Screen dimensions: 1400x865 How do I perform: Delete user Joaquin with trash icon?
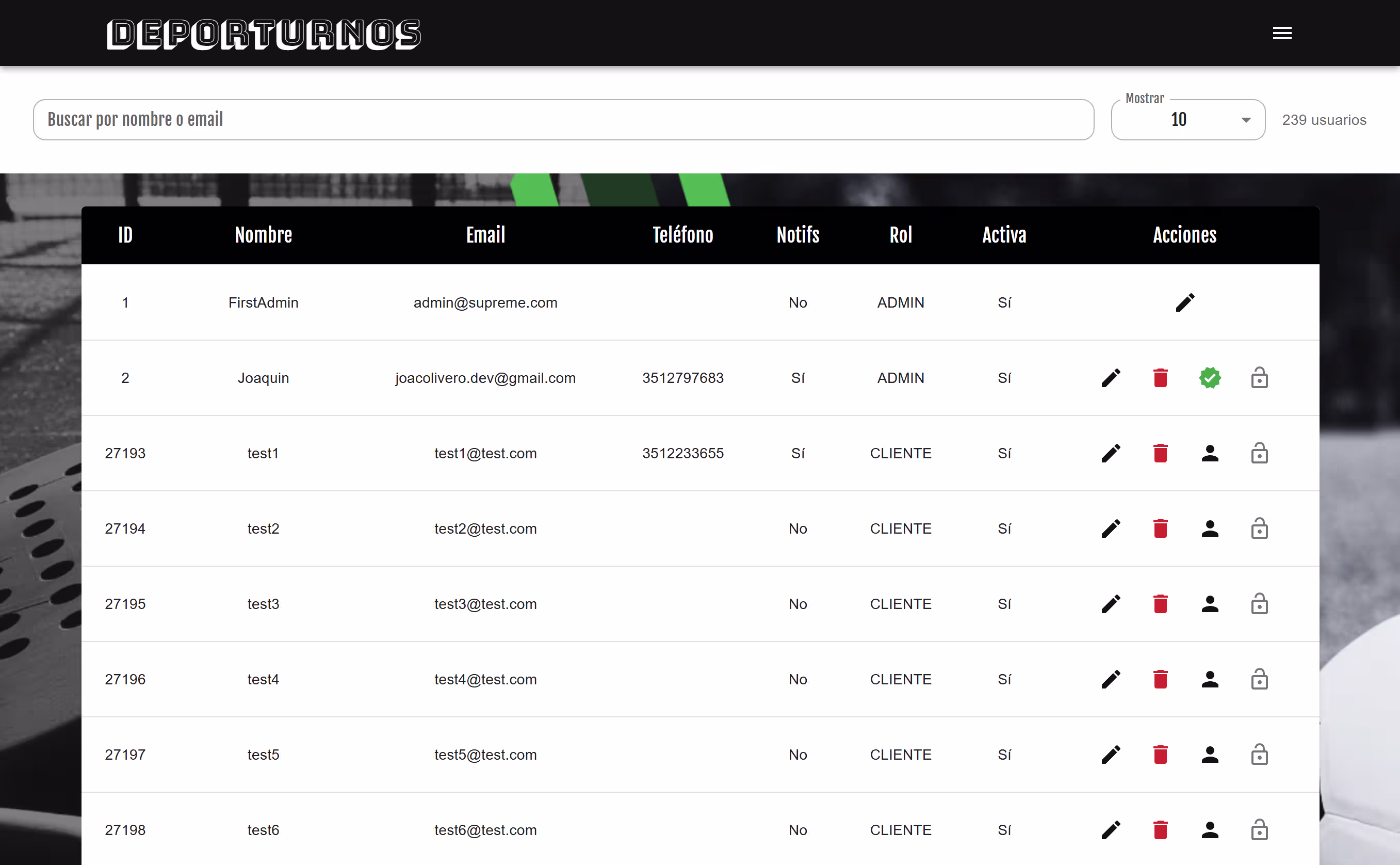1160,378
